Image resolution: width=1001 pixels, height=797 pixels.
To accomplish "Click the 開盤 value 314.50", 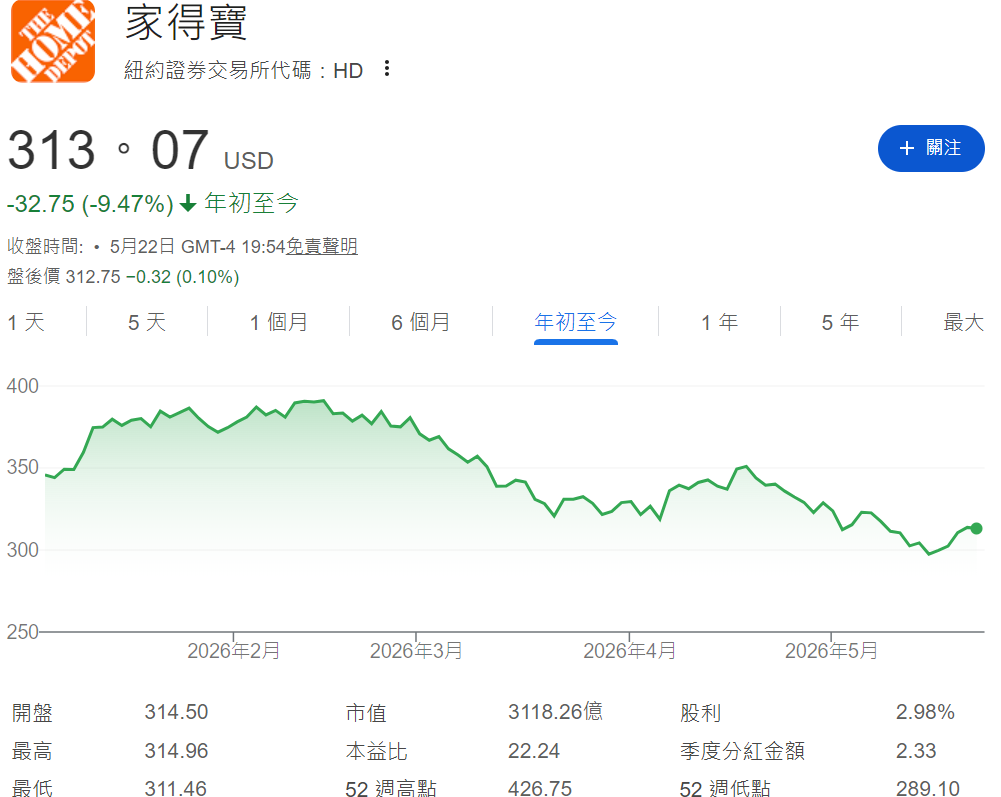I will (176, 712).
